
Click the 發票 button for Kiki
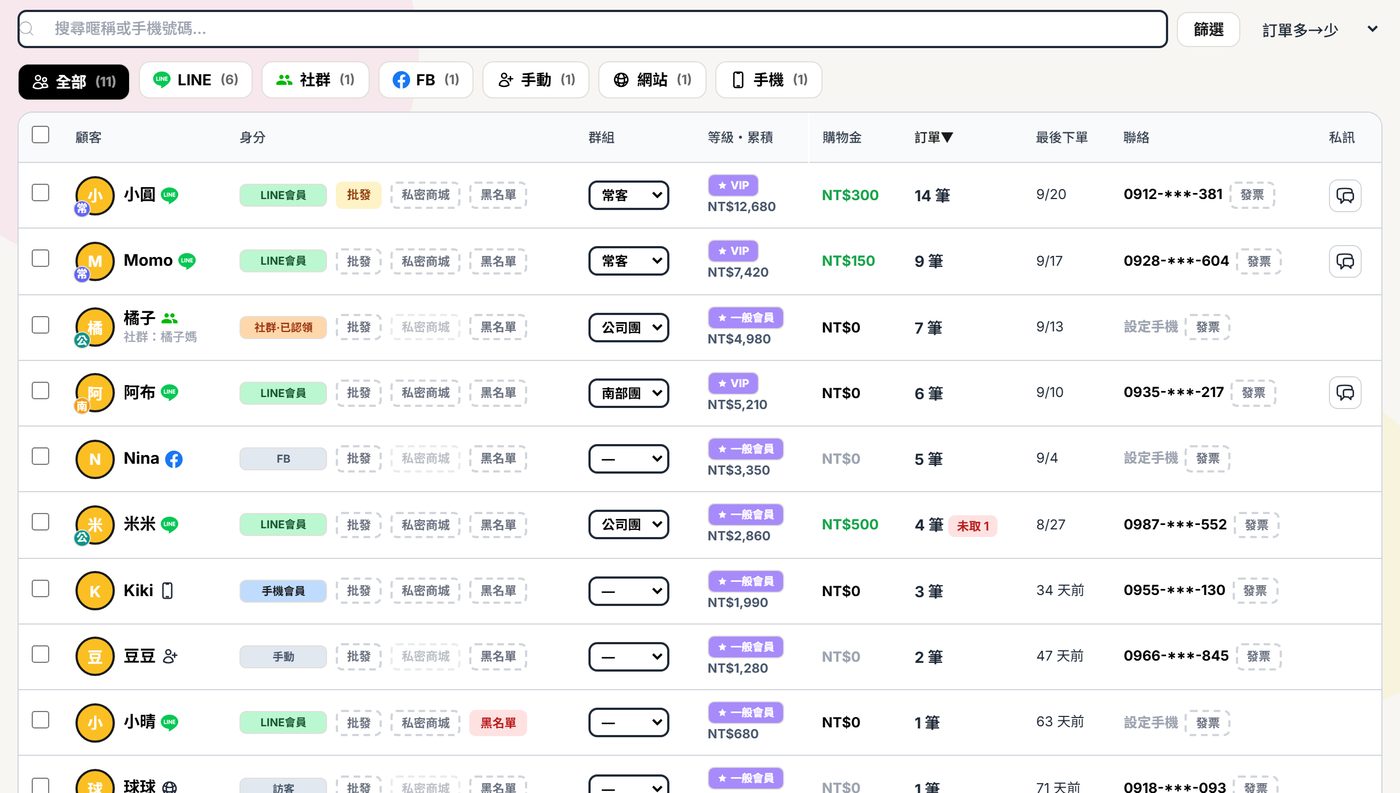pyautogui.click(x=1255, y=591)
